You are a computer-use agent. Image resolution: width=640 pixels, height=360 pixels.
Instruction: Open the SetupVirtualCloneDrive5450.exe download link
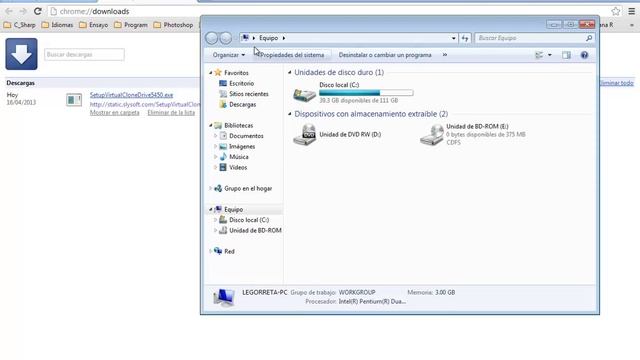click(131, 95)
